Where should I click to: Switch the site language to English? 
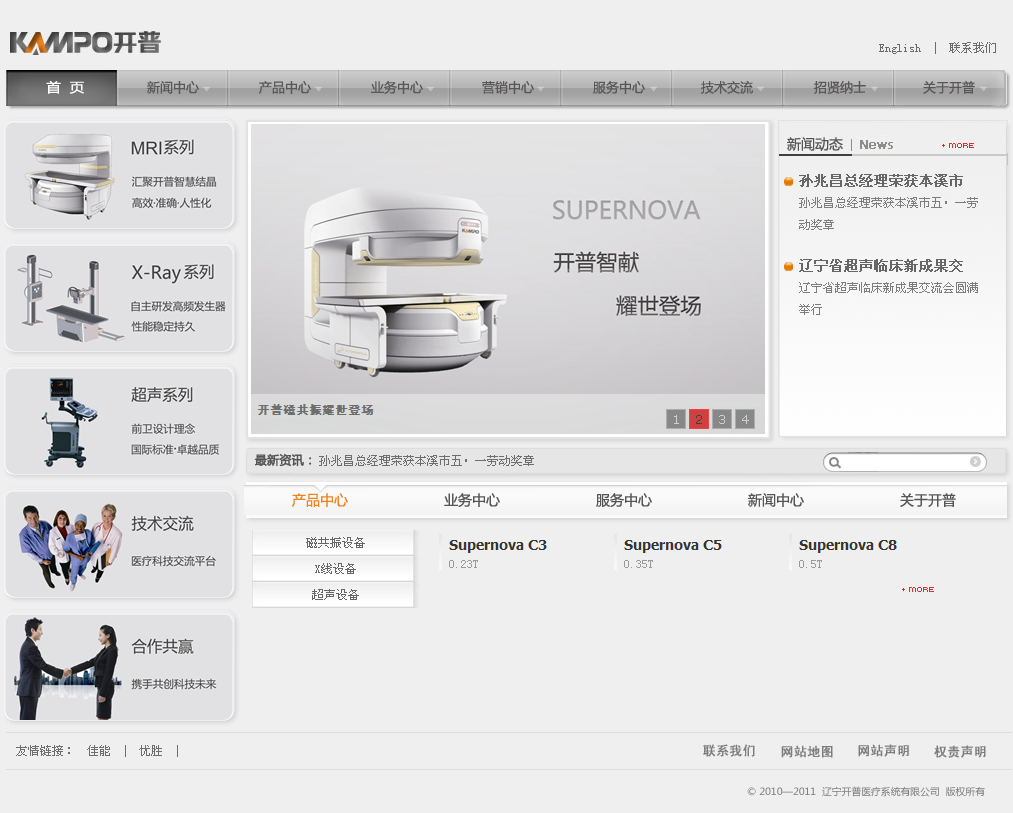[899, 48]
